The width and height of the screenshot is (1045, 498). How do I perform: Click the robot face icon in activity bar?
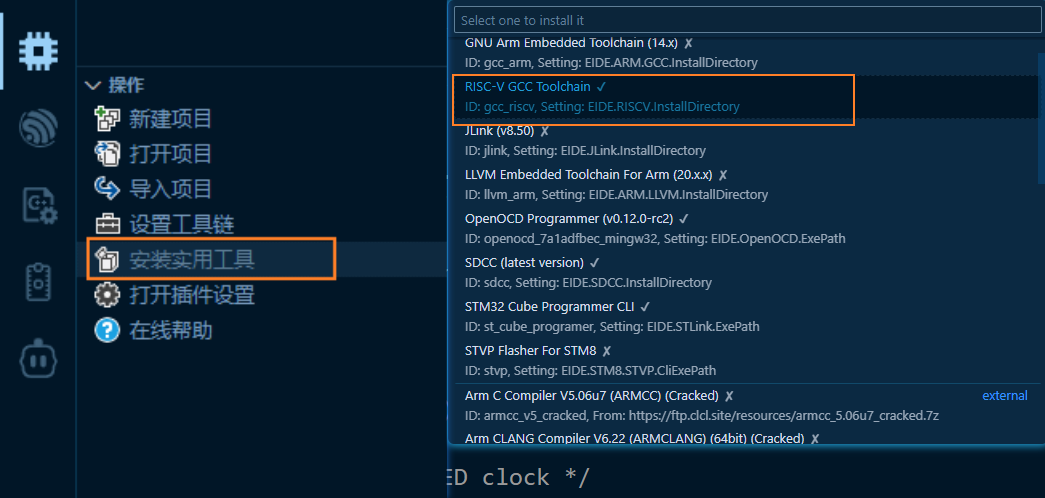38,358
